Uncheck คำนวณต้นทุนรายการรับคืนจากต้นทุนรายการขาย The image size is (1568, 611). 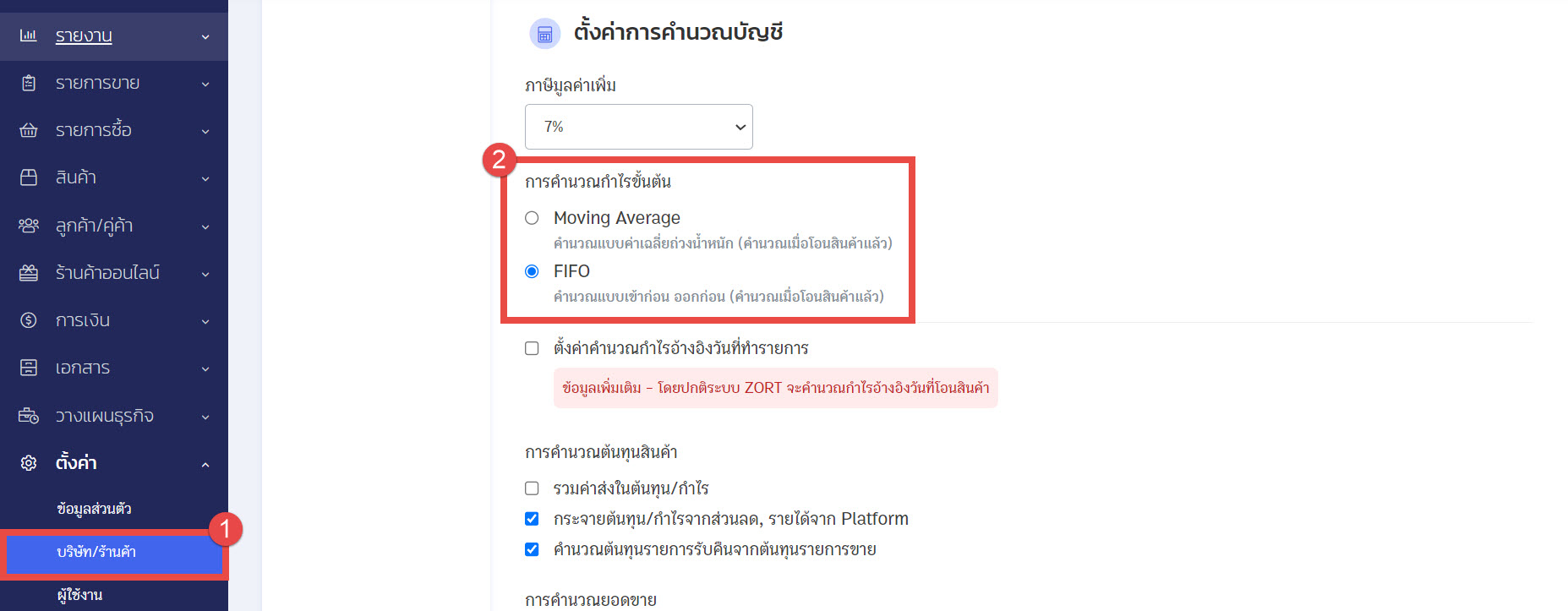(532, 549)
